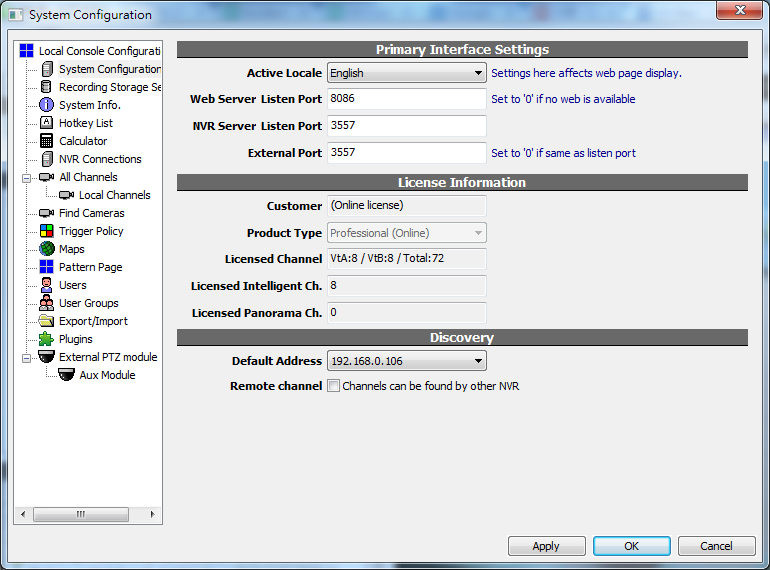Open the Active Locale dropdown
Image resolution: width=770 pixels, height=570 pixels.
click(407, 73)
